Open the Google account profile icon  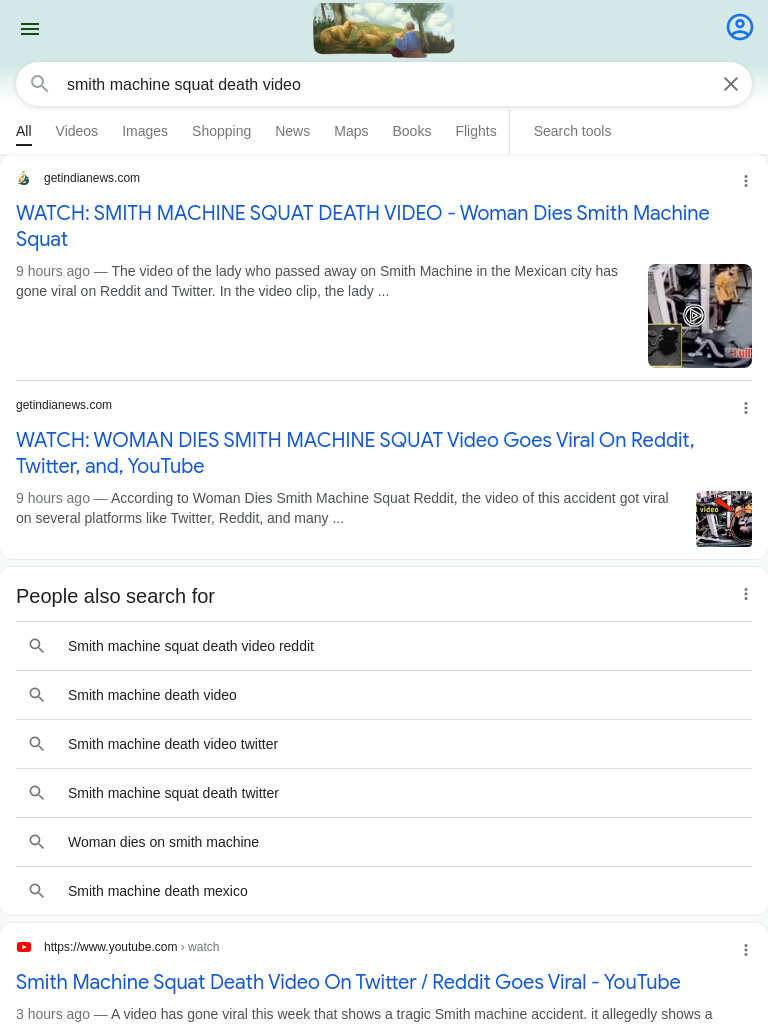(739, 27)
